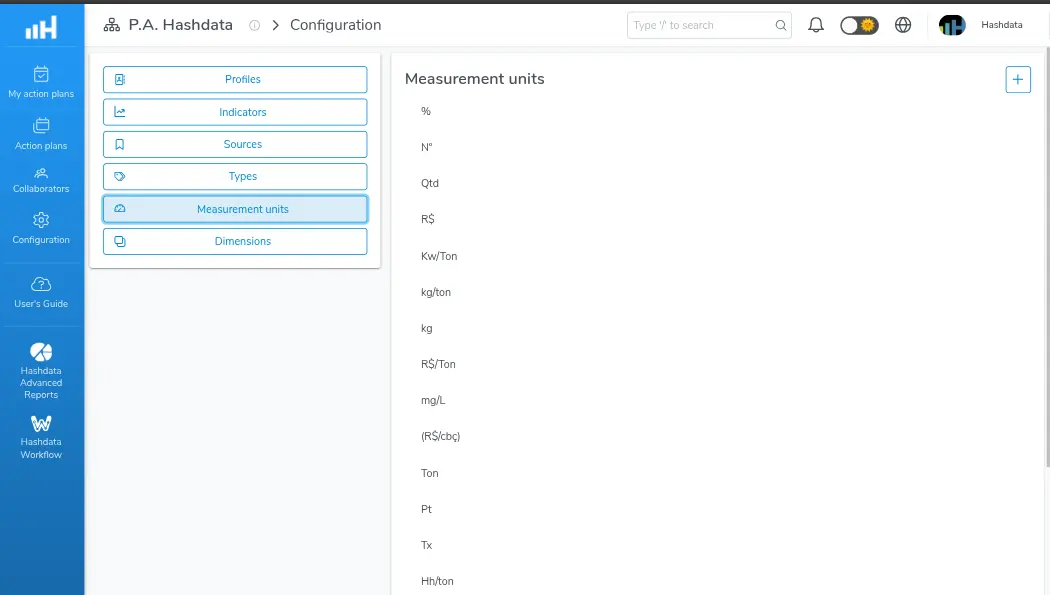Click the Hashdata logo icon
This screenshot has height=595, width=1050.
pyautogui.click(x=41, y=27)
